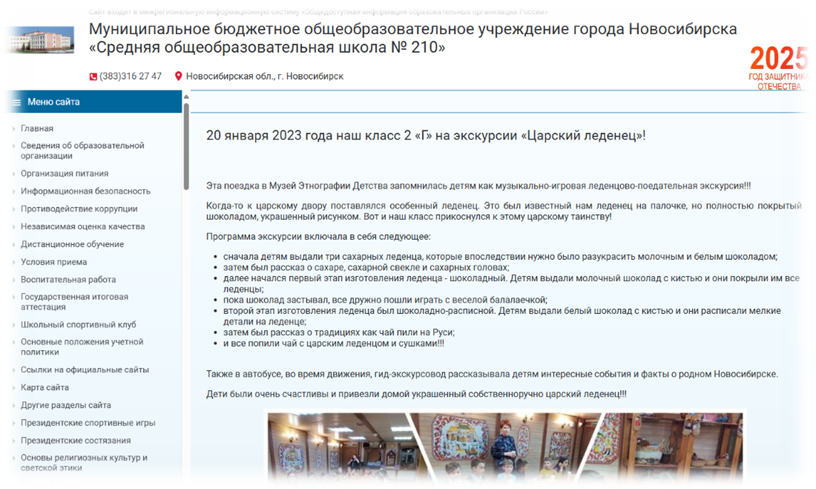Open Условия приема in the sidebar
The width and height of the screenshot is (816, 489).
pos(56,262)
